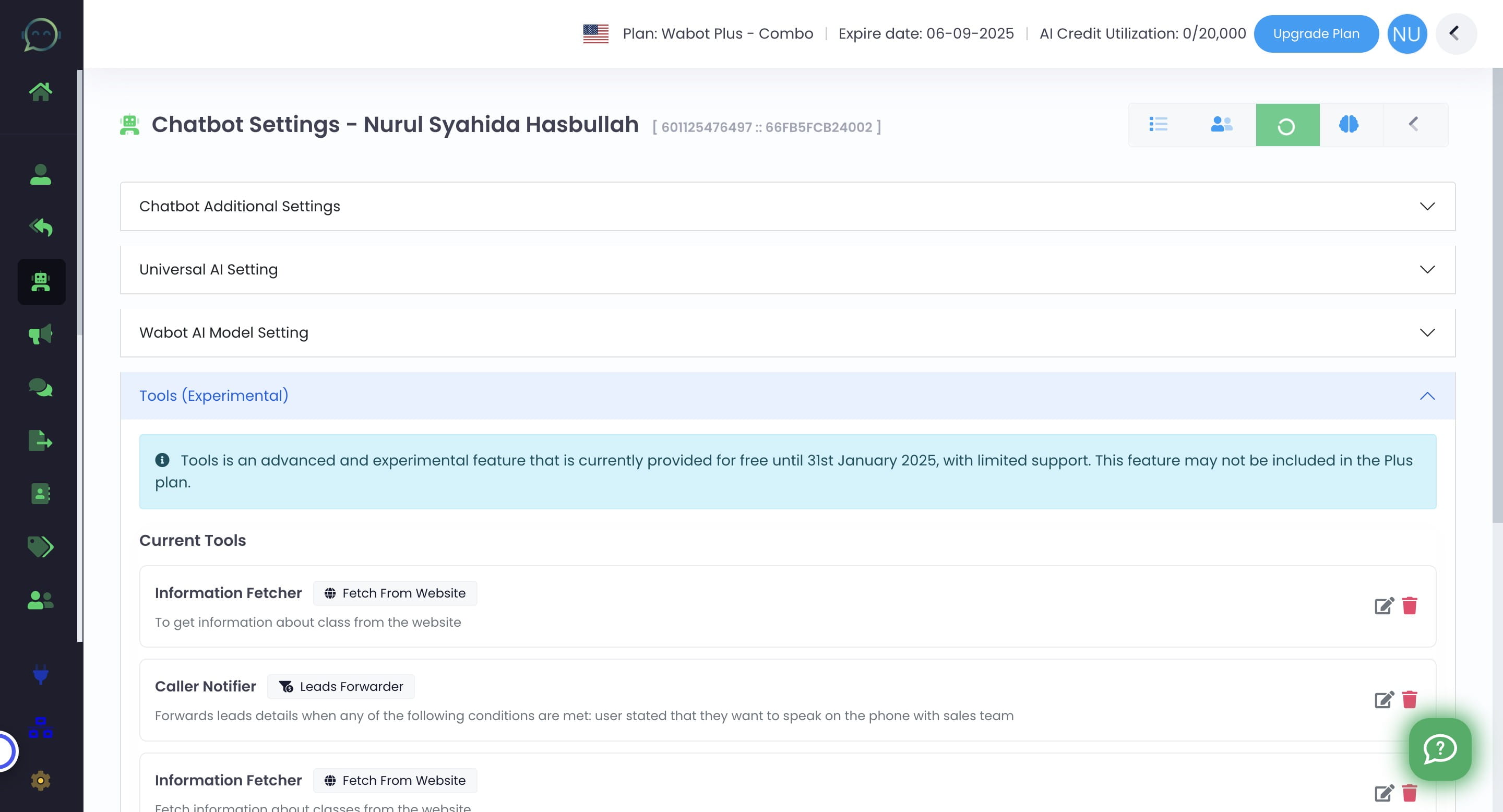Delete the Caller Notifier tool
The image size is (1503, 812).
pyautogui.click(x=1410, y=699)
